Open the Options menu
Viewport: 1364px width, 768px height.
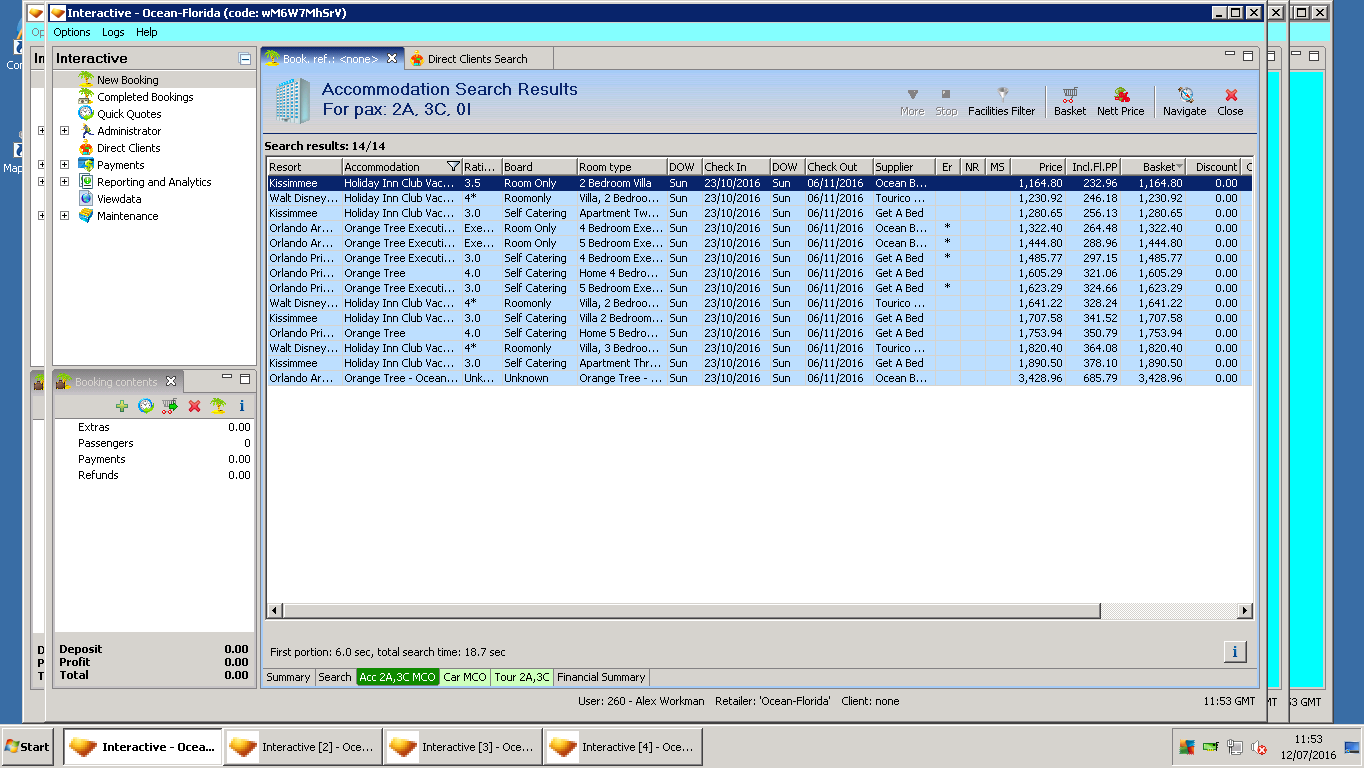(x=72, y=33)
